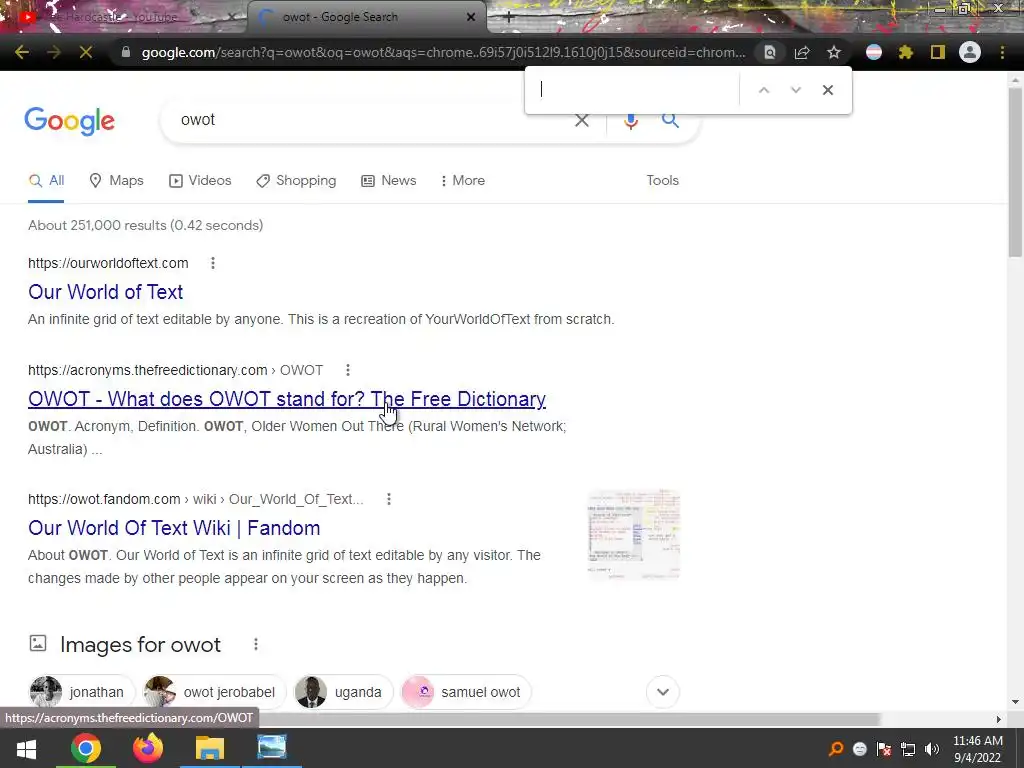Image resolution: width=1024 pixels, height=768 pixels.
Task: Toggle the Chrome side panel icon
Action: (938, 52)
